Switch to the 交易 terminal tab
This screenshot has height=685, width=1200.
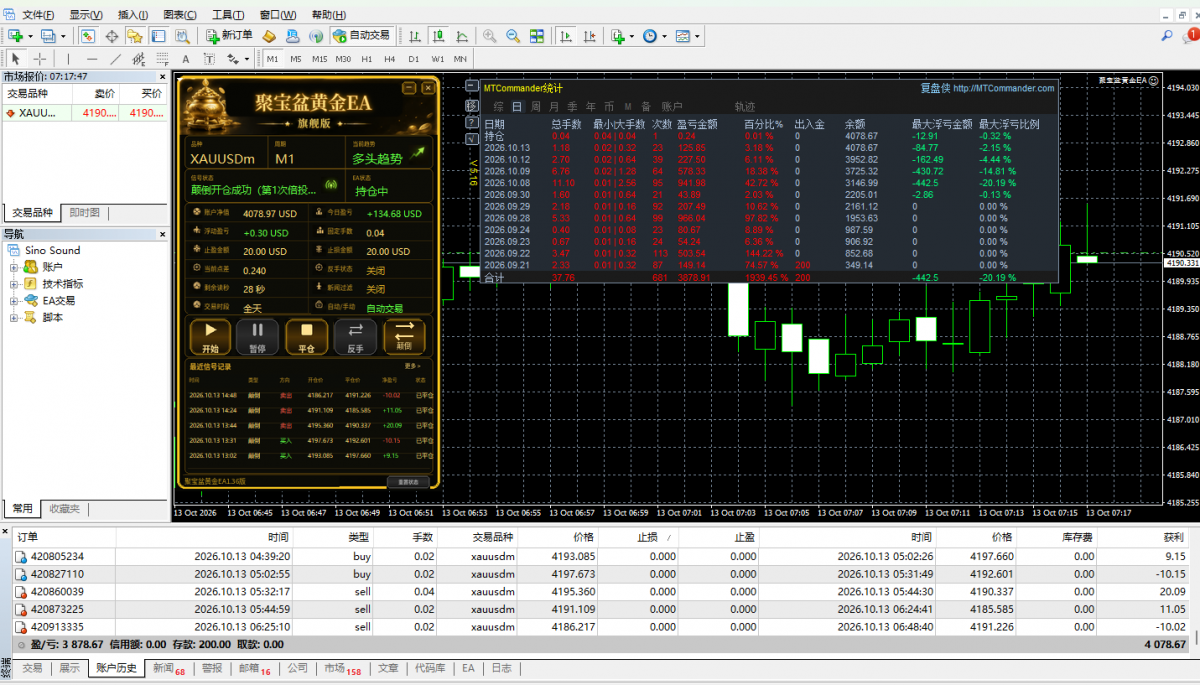pos(32,668)
